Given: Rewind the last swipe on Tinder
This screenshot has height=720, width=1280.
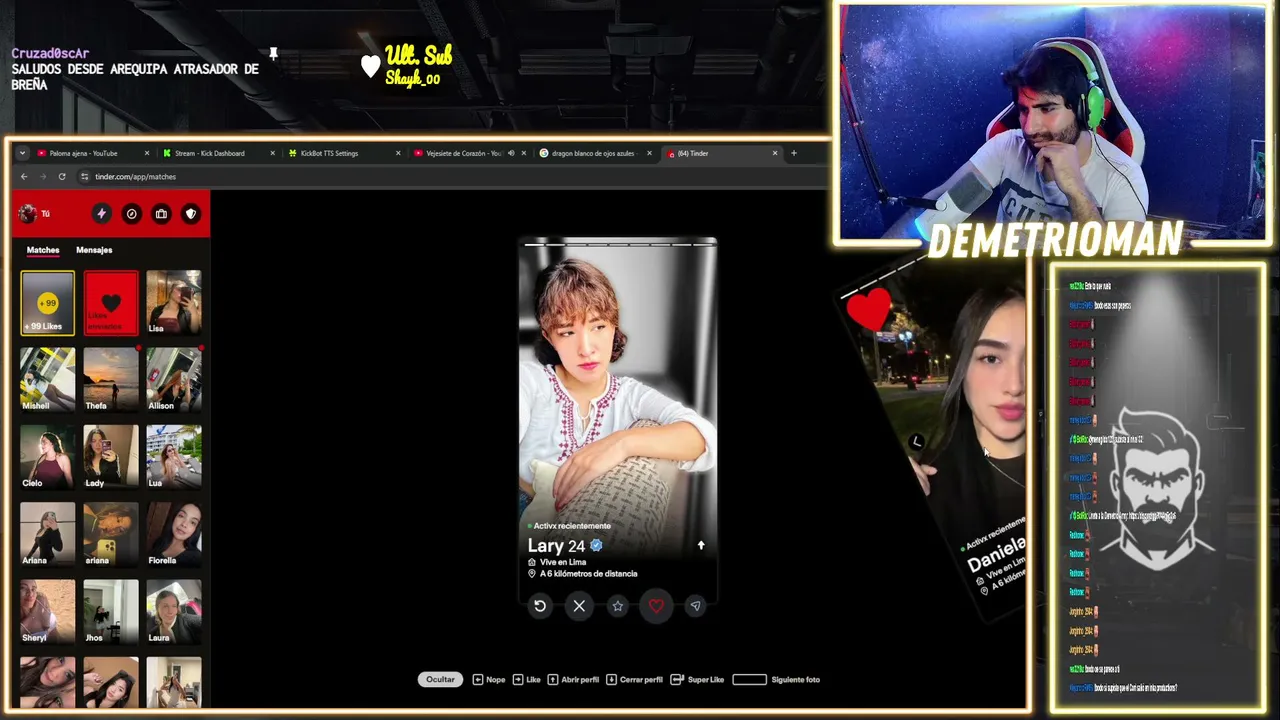Looking at the screenshot, I should (x=540, y=606).
